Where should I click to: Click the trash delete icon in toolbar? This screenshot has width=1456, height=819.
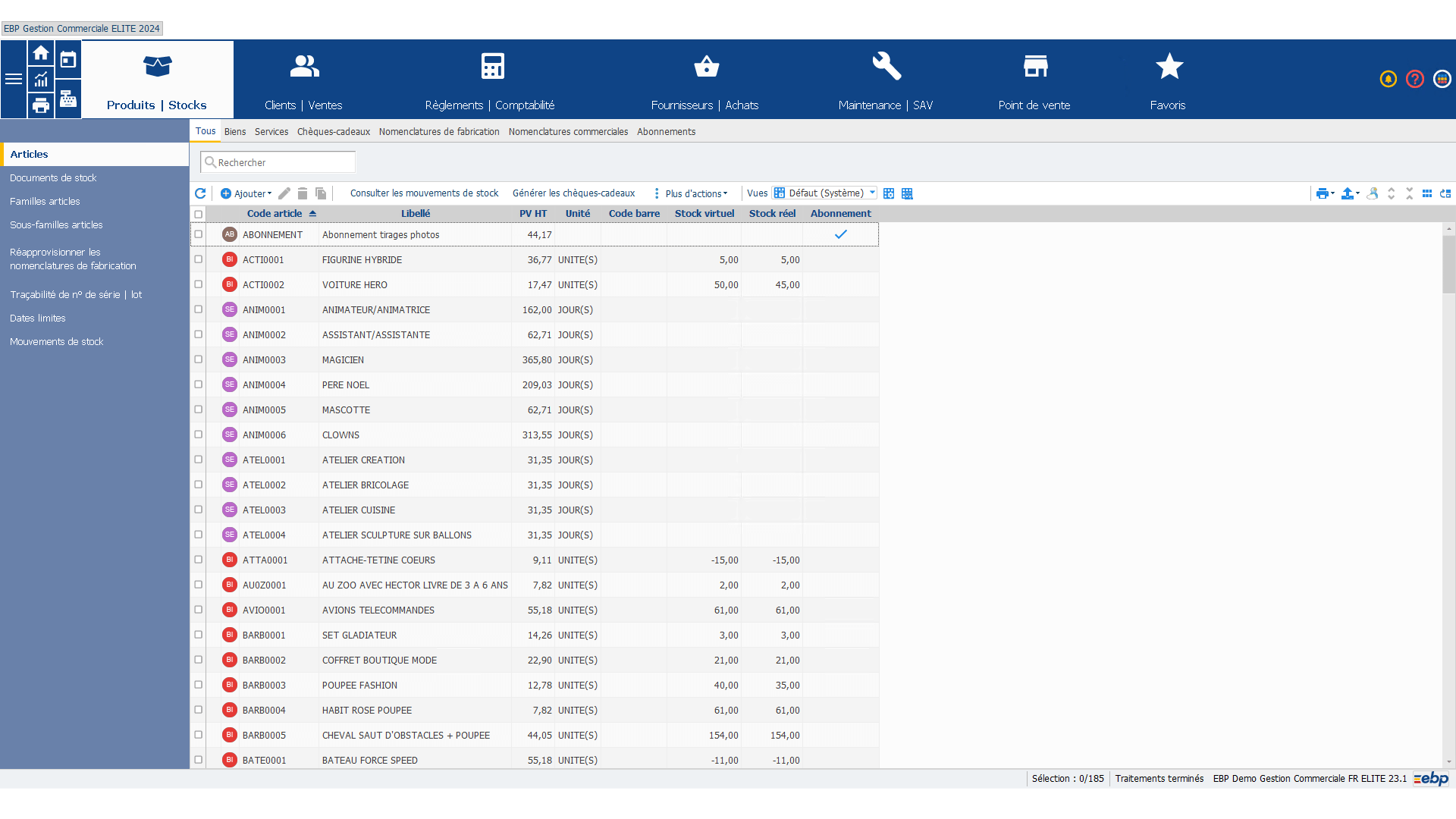(x=303, y=193)
